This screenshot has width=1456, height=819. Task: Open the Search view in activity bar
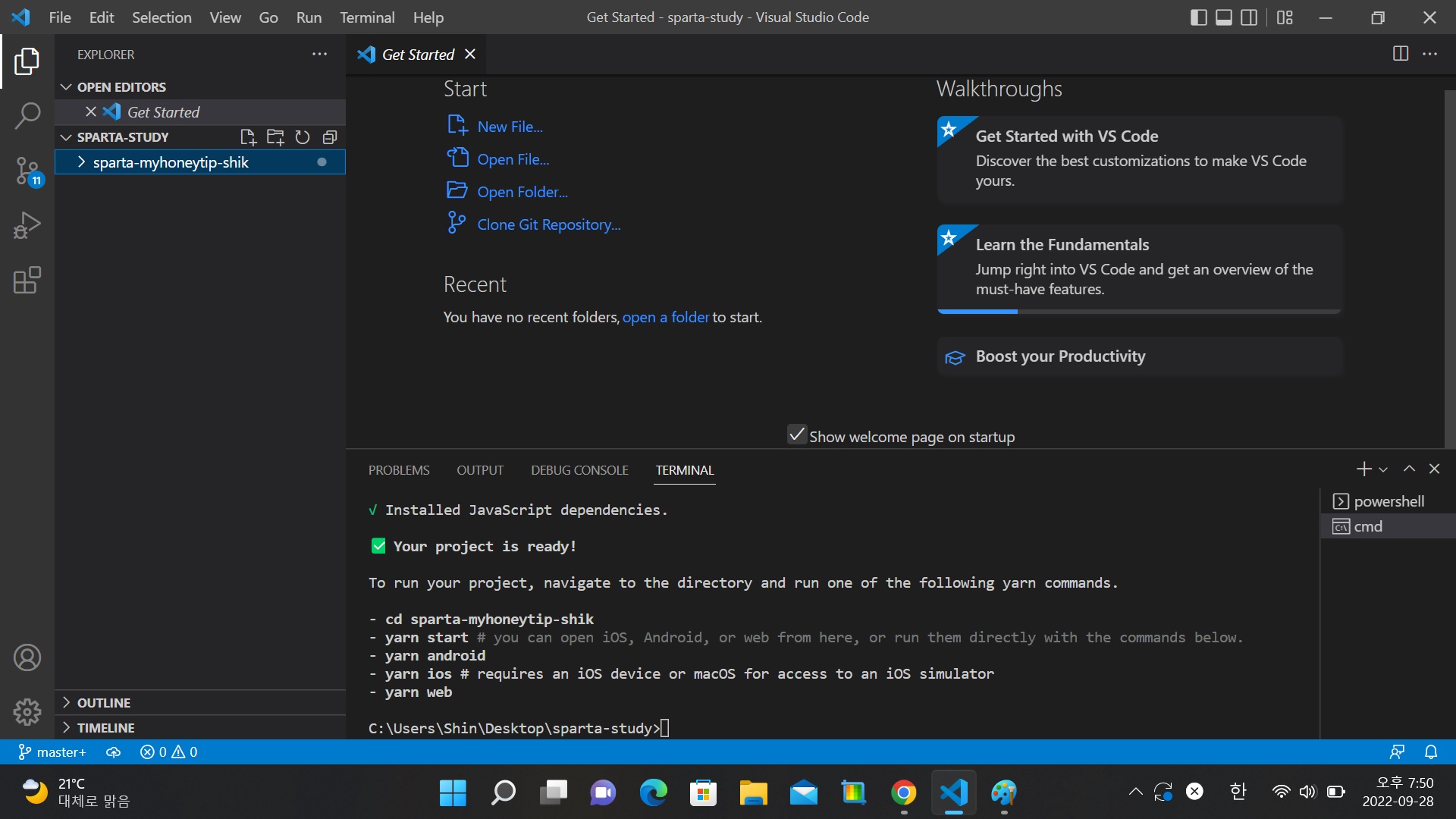tap(27, 116)
